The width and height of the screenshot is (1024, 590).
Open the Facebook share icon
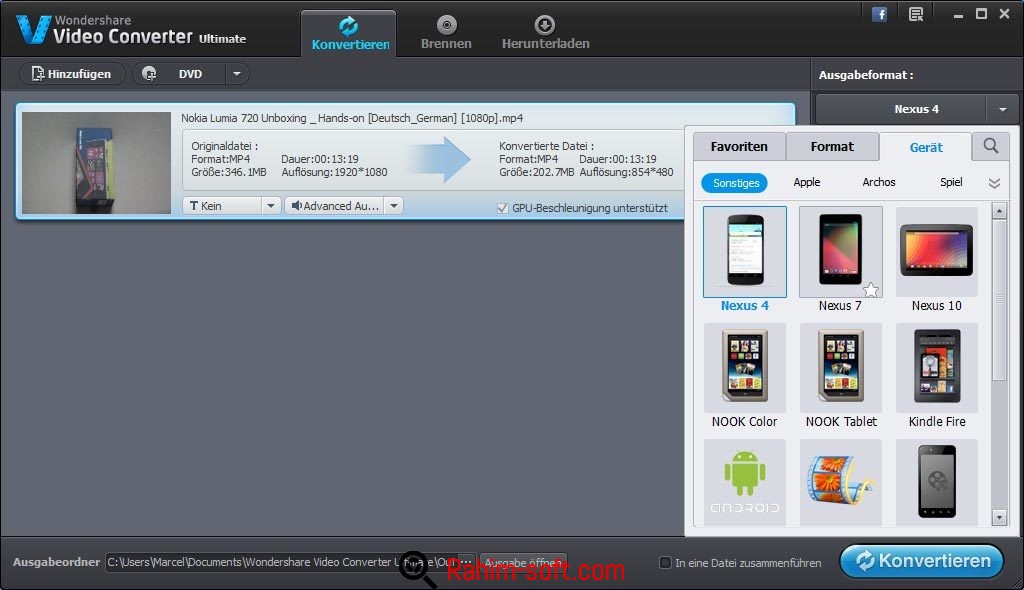click(879, 14)
